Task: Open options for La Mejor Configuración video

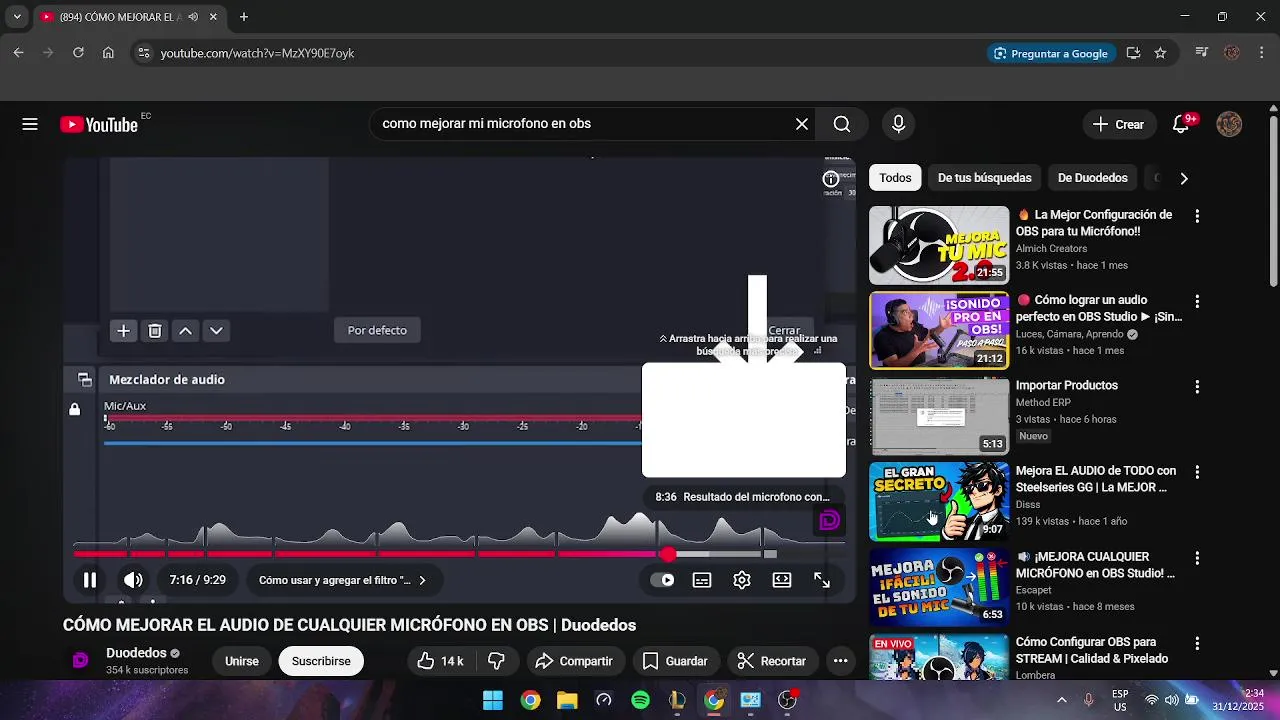Action: click(x=1197, y=216)
